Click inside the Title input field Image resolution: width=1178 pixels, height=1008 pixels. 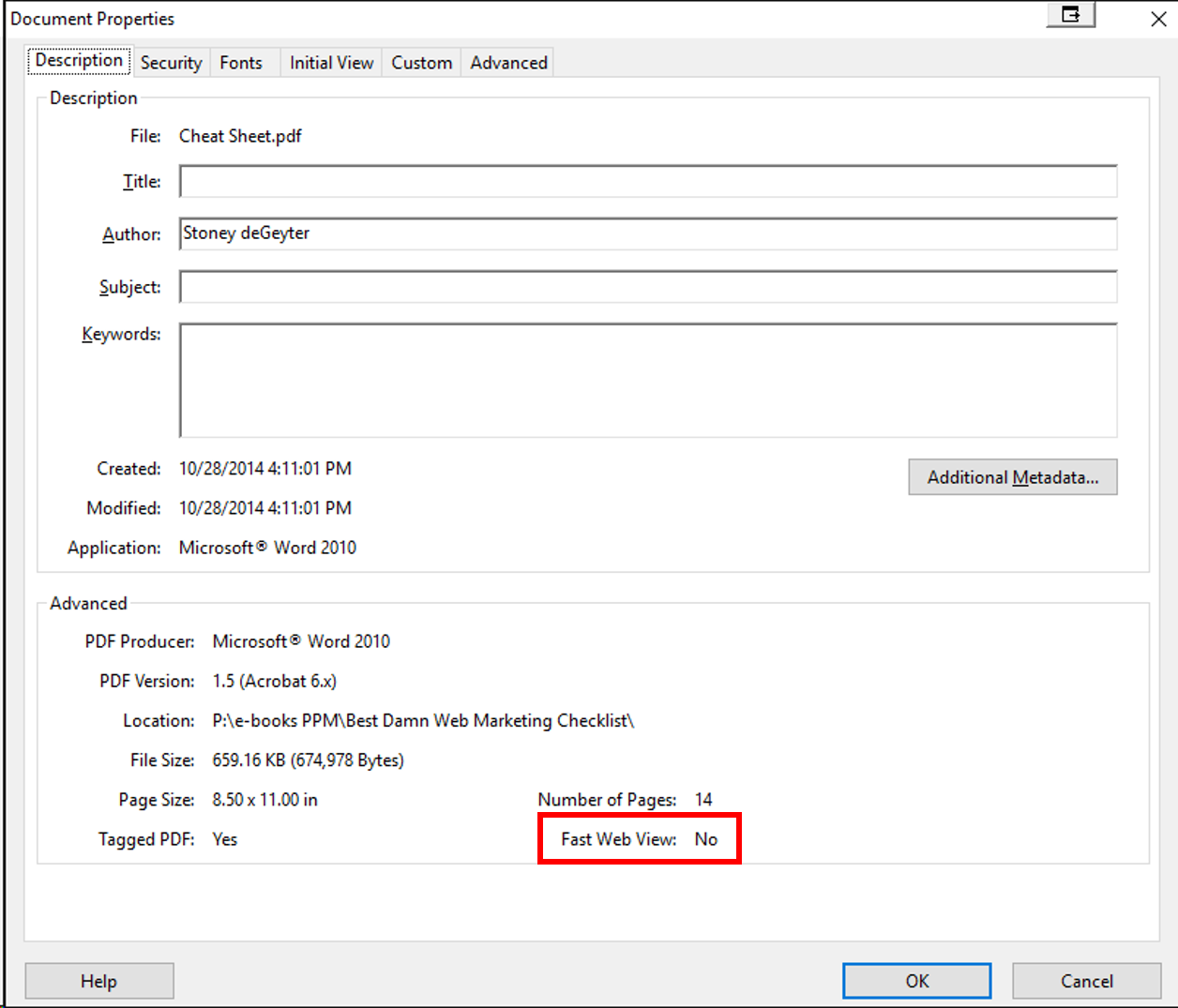[x=647, y=181]
